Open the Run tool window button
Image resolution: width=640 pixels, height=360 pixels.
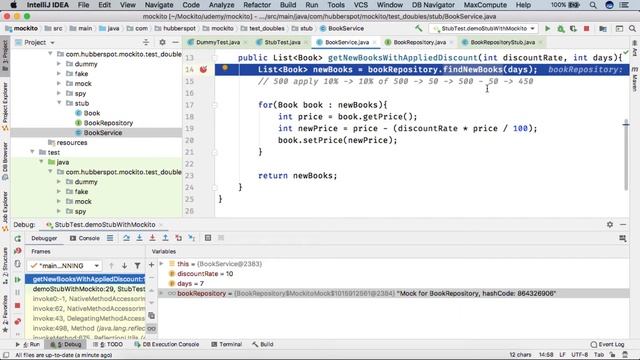28,344
